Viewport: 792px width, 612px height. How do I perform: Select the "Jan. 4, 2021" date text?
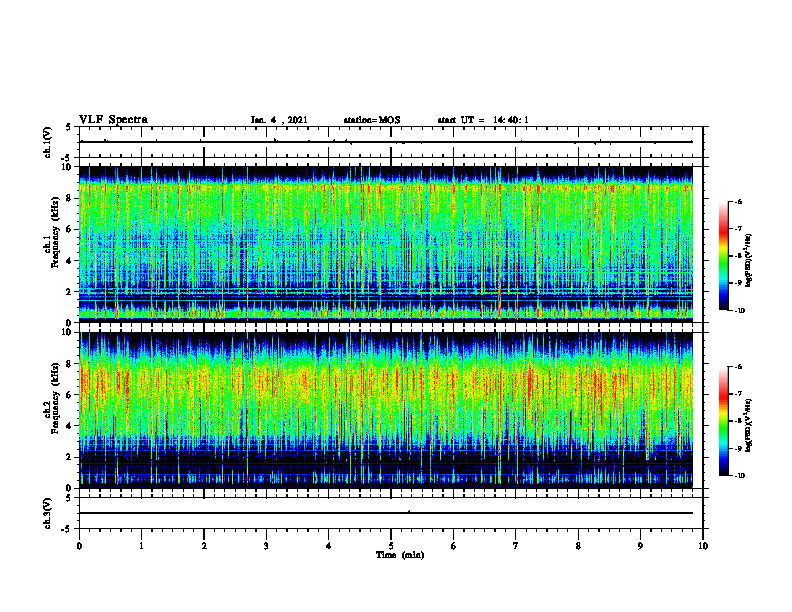(279, 120)
